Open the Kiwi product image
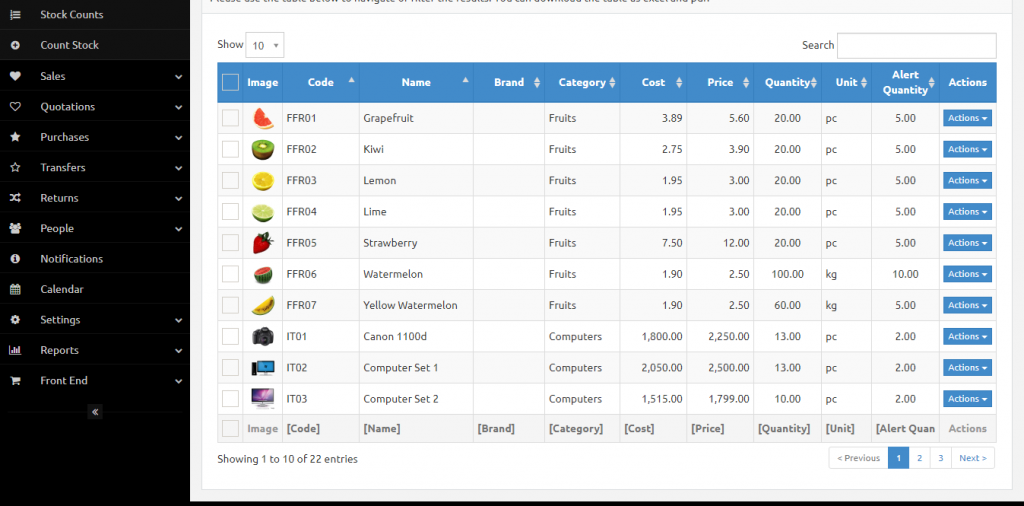Image resolution: width=1024 pixels, height=506 pixels. [x=263, y=150]
